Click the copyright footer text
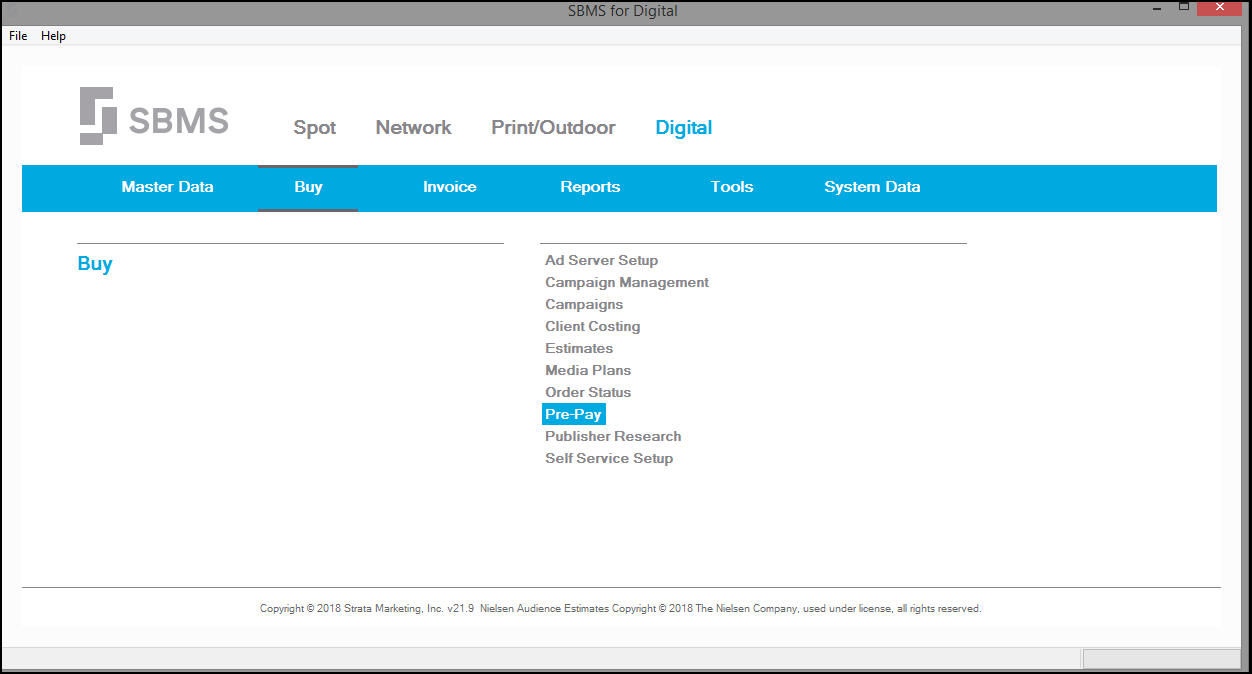Viewport: 1252px width, 674px height. (x=621, y=608)
